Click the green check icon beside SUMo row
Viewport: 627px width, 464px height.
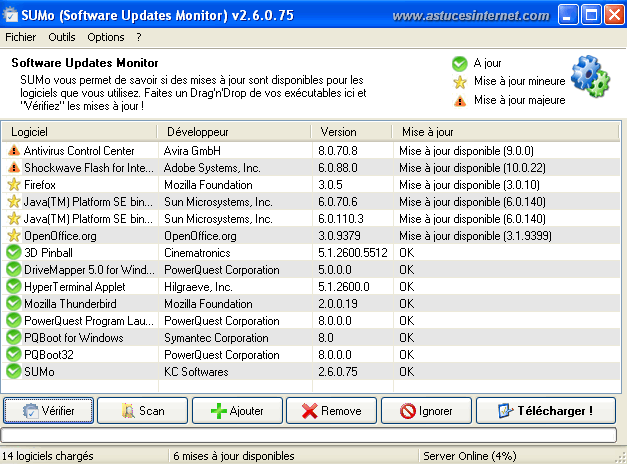[x=14, y=372]
